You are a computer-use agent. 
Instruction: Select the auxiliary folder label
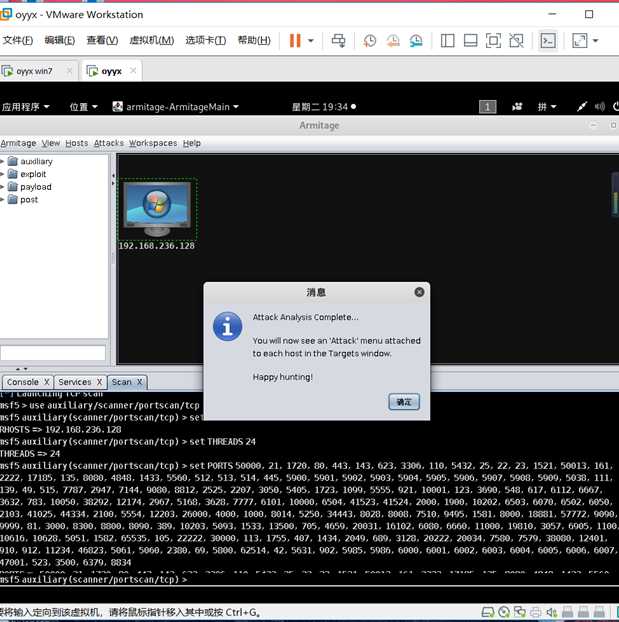36,161
